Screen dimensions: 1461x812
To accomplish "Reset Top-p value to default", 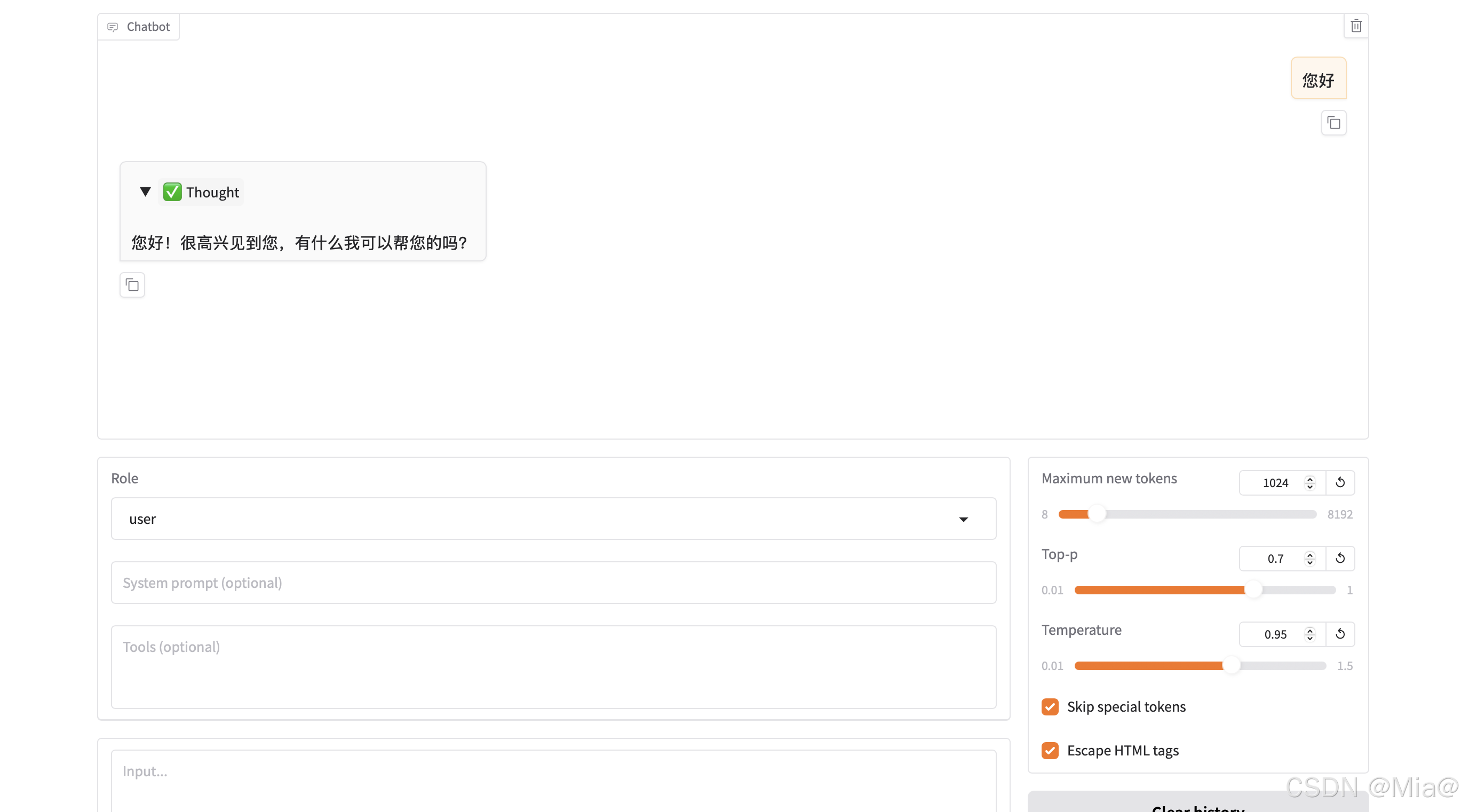I will pos(1340,559).
